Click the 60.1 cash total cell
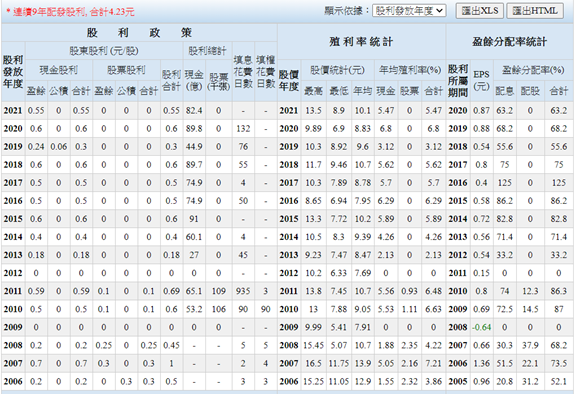 coord(194,237)
